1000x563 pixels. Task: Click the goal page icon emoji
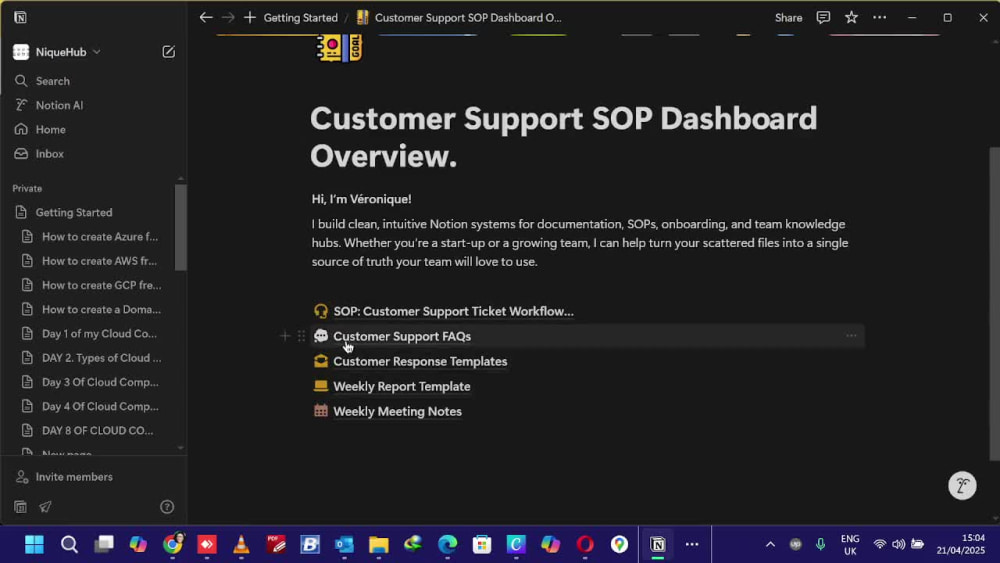(339, 47)
